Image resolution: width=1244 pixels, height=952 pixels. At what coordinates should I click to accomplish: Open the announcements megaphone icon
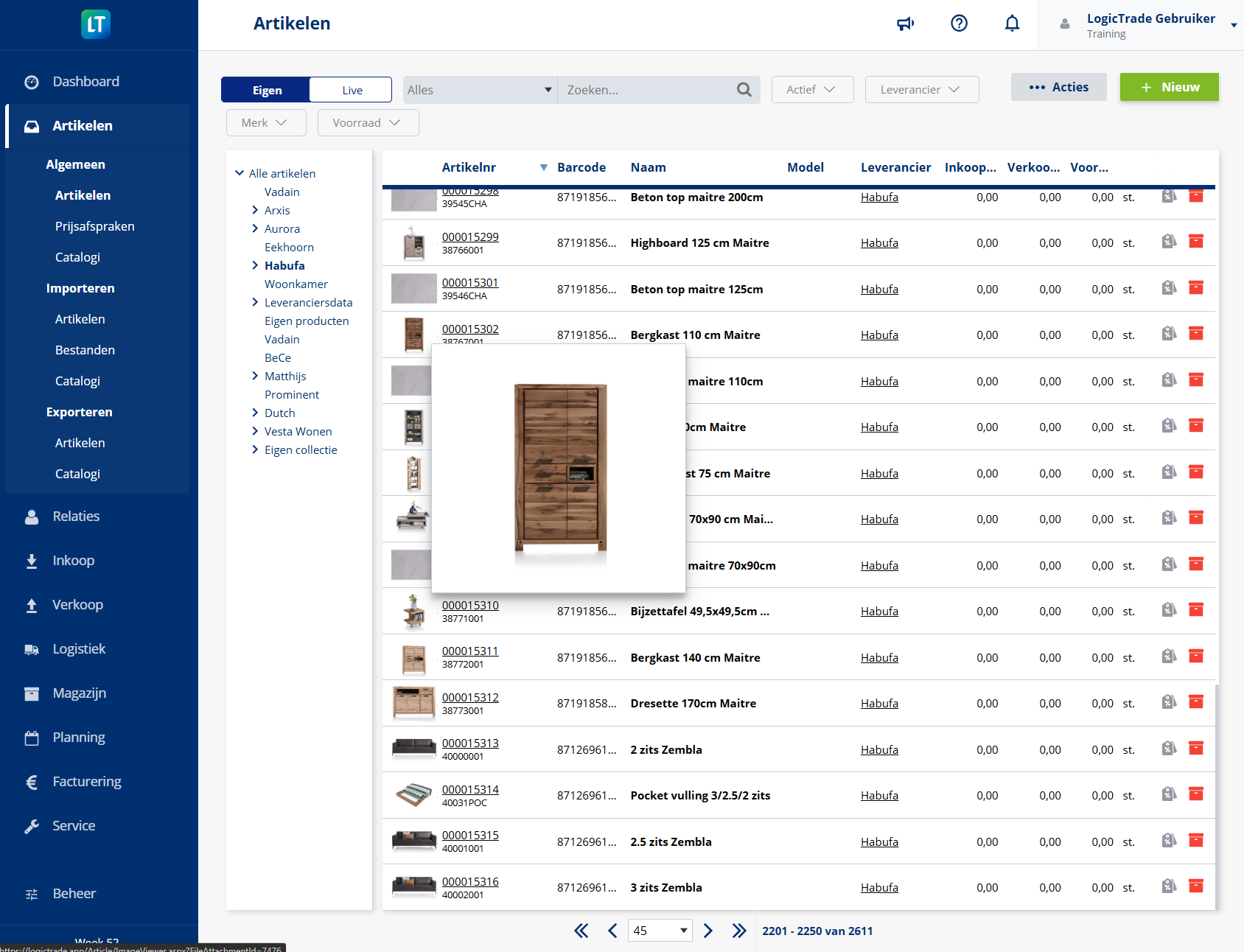[906, 23]
